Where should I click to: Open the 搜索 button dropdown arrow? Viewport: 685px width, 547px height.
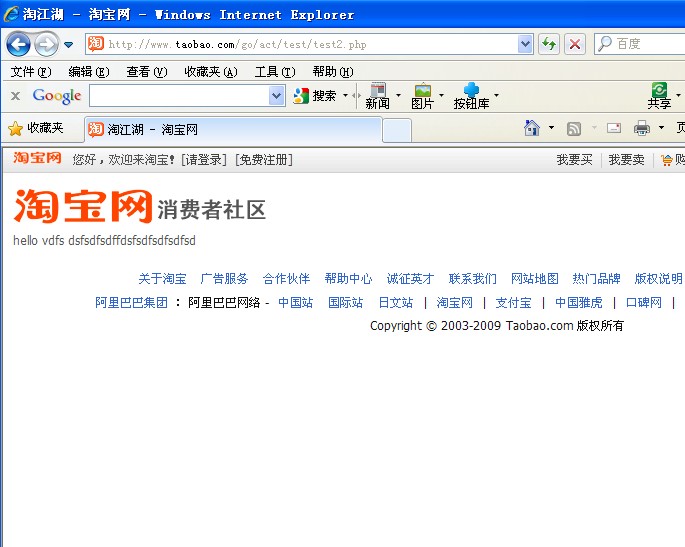coord(345,95)
